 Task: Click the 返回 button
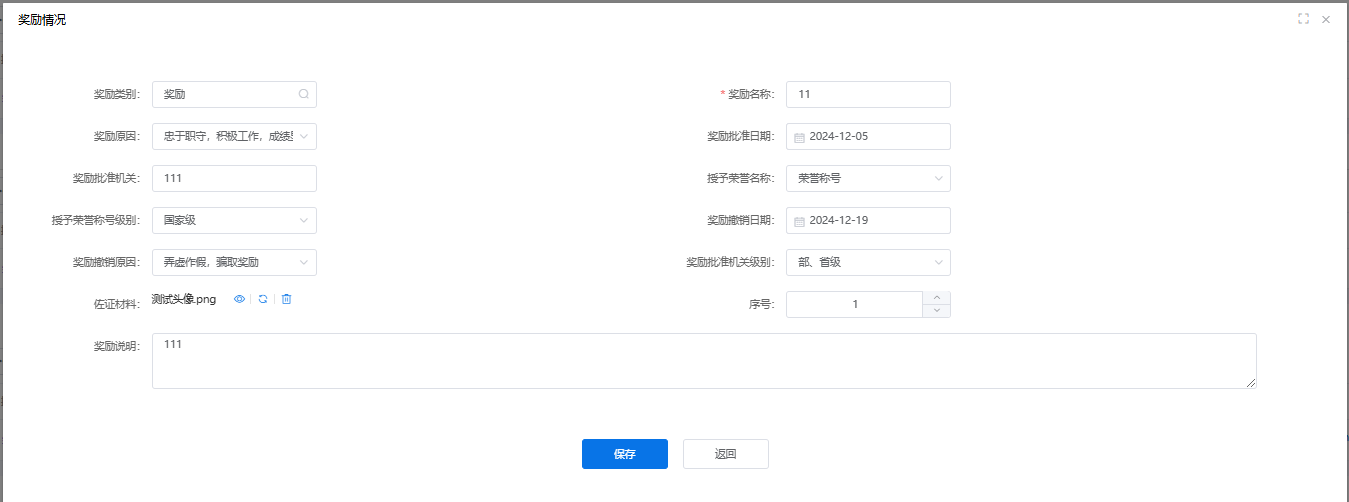pyautogui.click(x=726, y=454)
